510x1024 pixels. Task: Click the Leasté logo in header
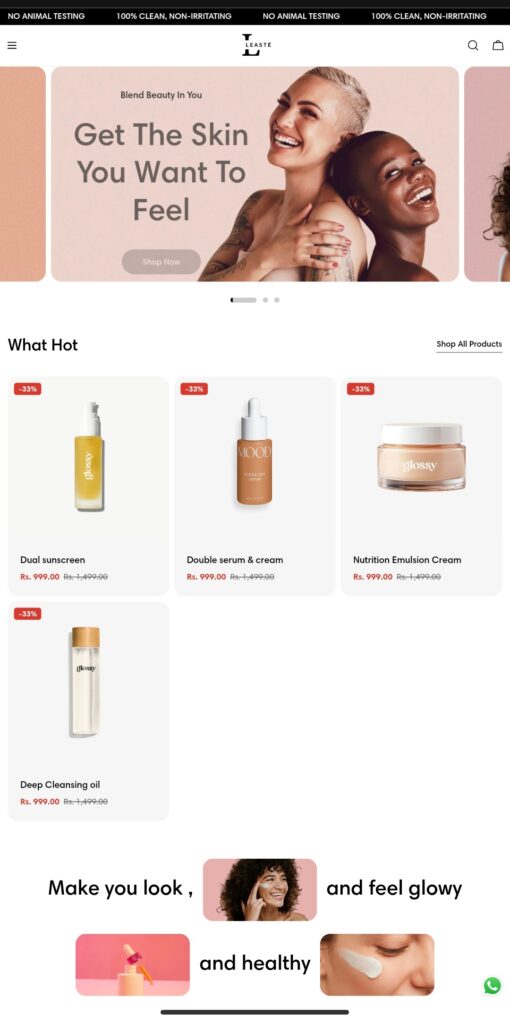click(x=255, y=45)
